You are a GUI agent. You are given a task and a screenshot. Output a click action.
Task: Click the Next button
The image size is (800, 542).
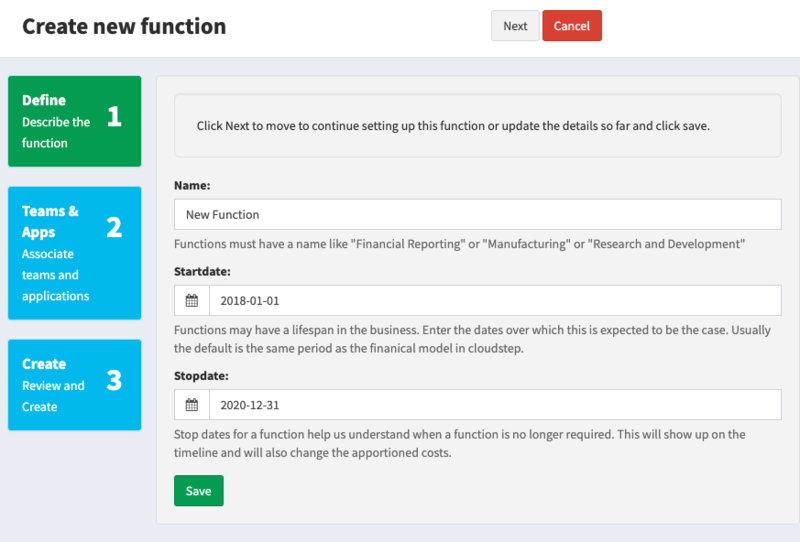click(515, 26)
